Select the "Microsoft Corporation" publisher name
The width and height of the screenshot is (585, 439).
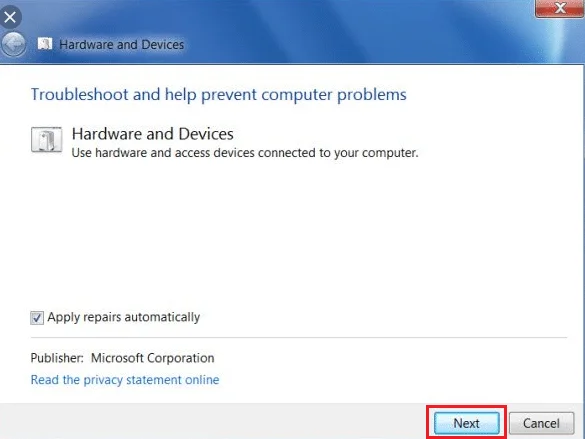(x=153, y=358)
